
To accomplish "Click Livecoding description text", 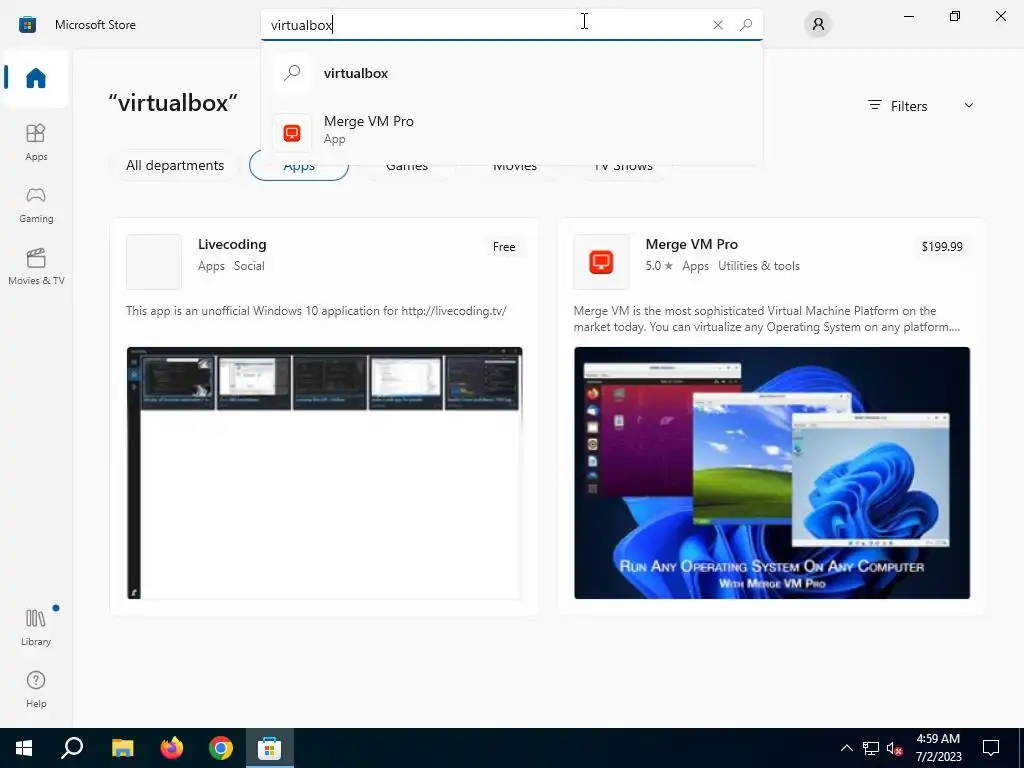I will pos(316,311).
